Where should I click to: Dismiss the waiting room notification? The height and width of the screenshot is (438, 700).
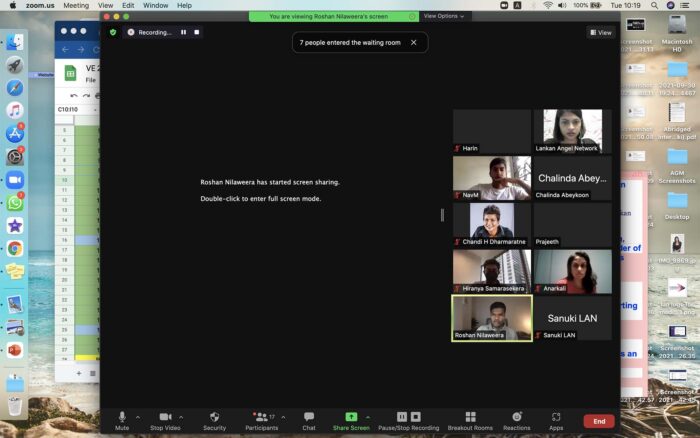(413, 42)
